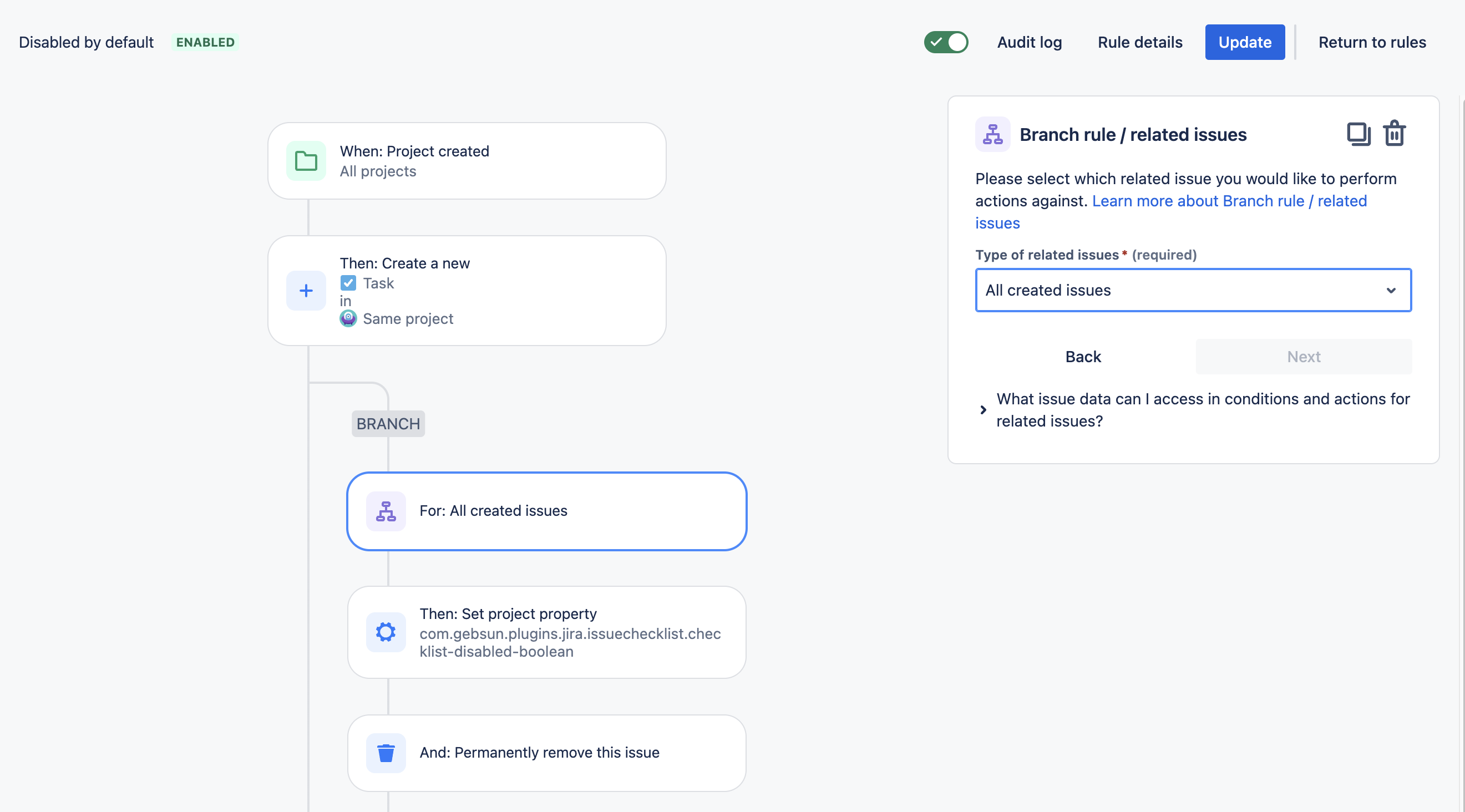Open the Audit log

(x=1029, y=42)
